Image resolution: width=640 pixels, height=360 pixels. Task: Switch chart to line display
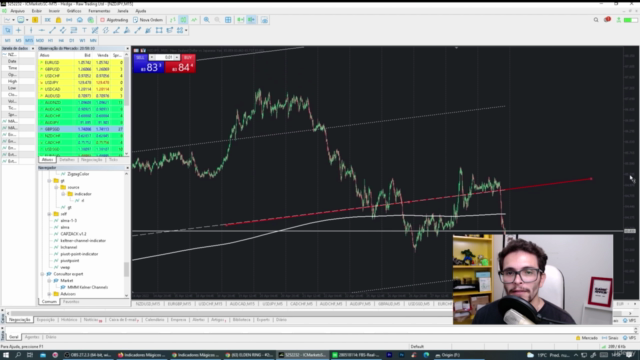194,20
